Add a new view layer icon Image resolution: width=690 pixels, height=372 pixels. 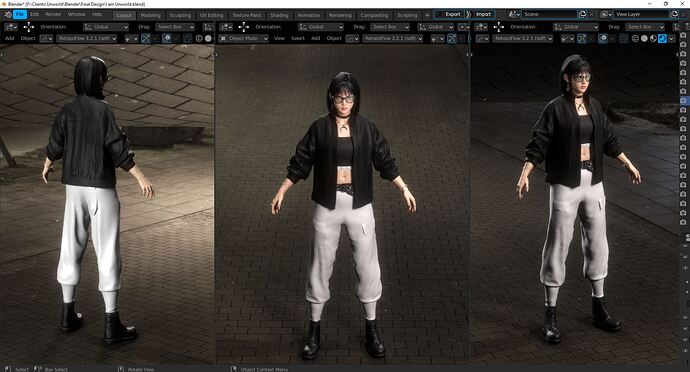tap(674, 14)
